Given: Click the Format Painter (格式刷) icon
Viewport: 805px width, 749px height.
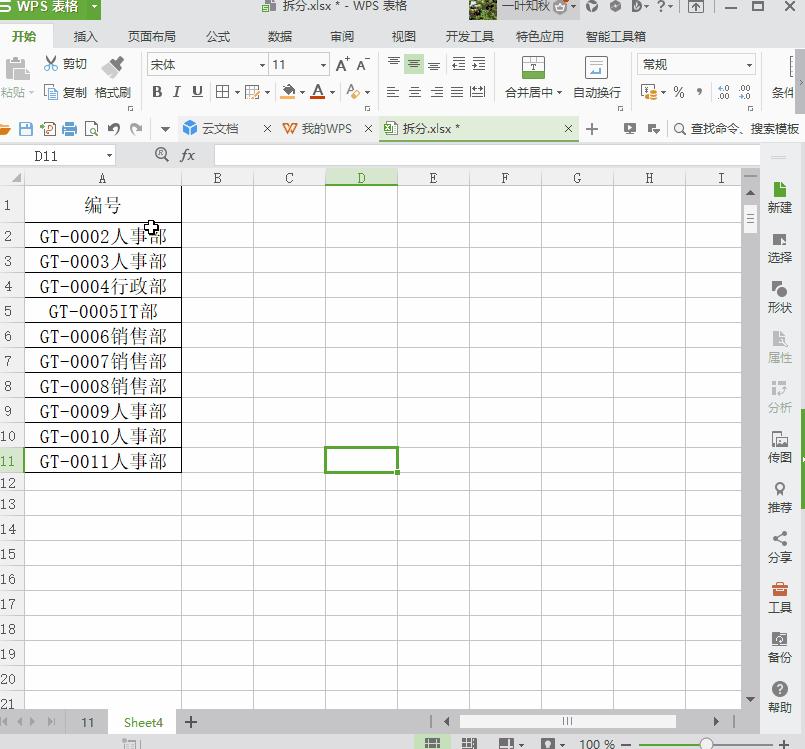Looking at the screenshot, I should coord(113,68).
